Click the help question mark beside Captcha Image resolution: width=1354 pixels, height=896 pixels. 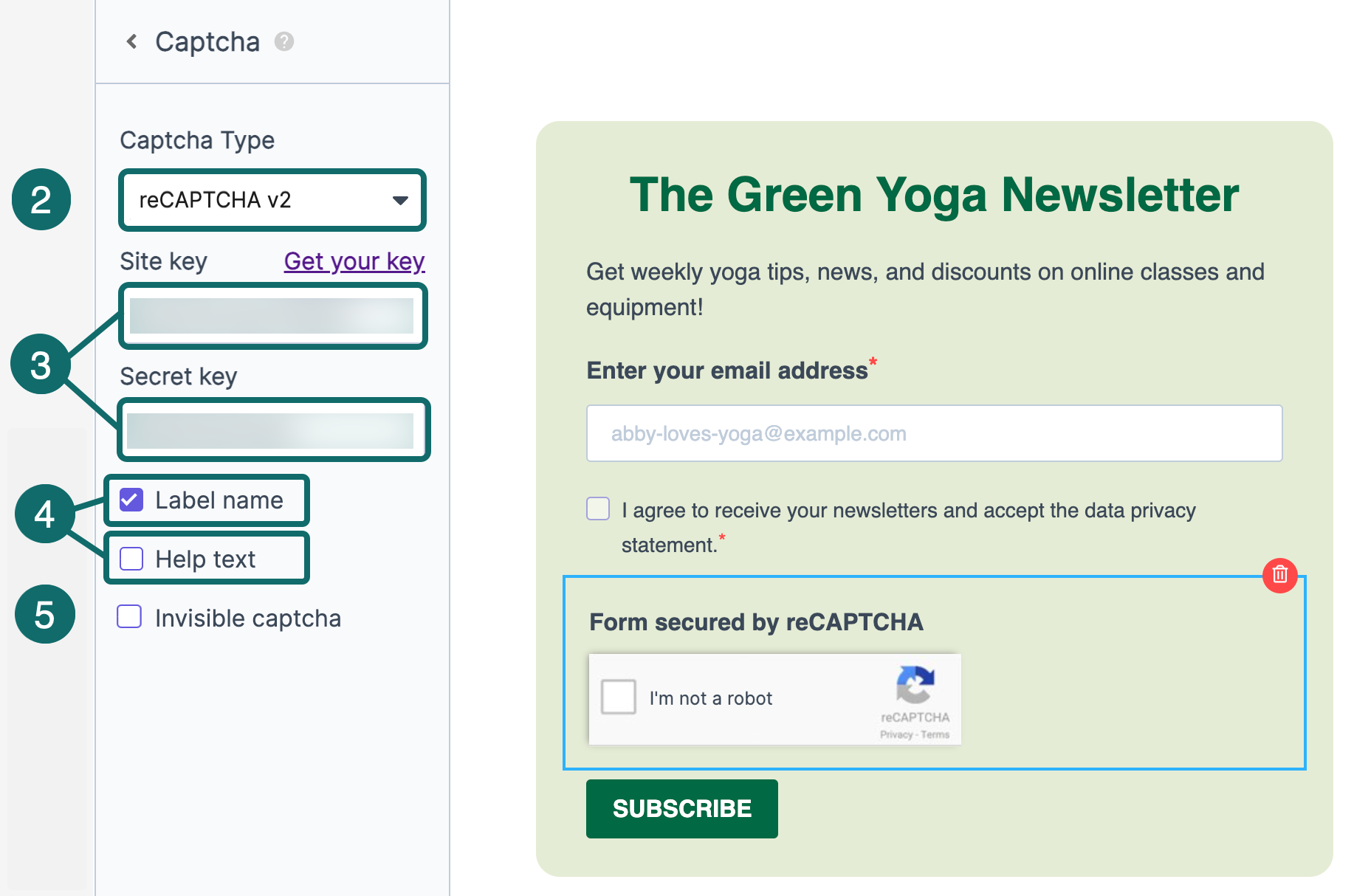284,41
